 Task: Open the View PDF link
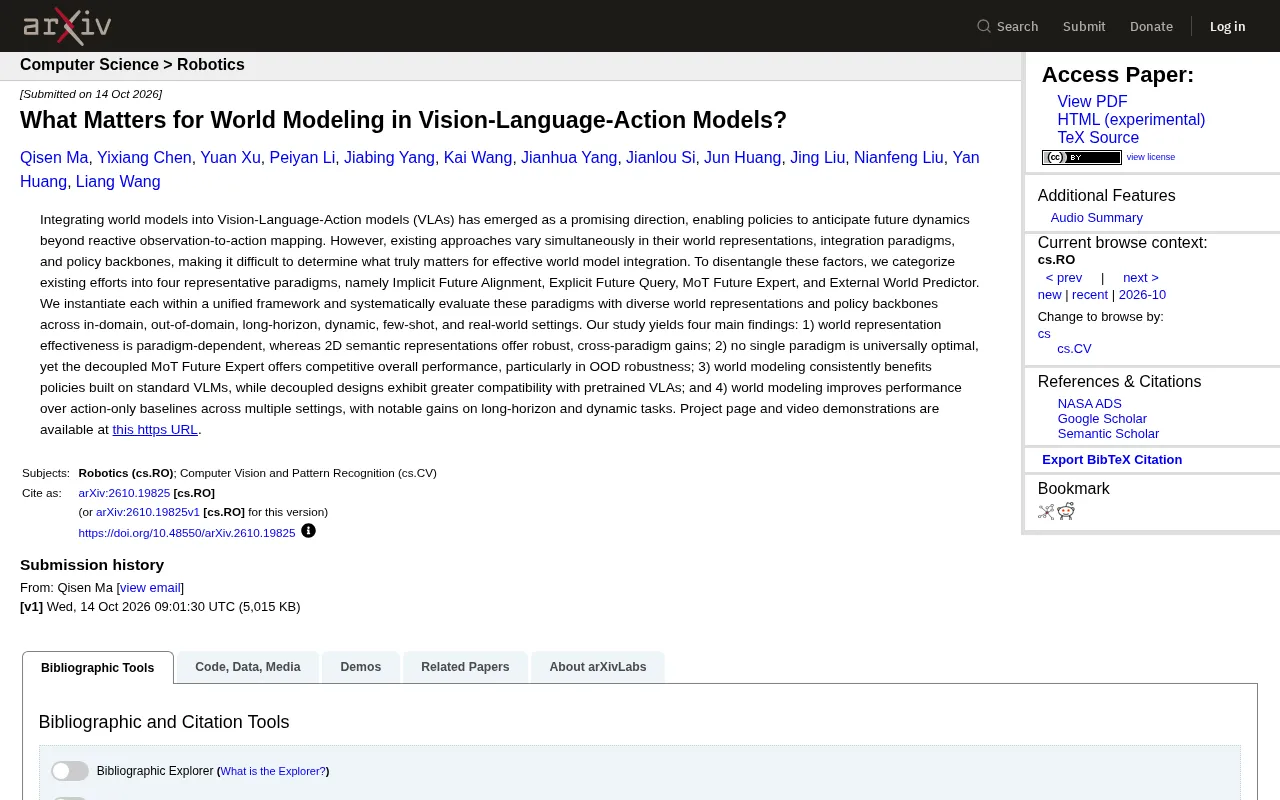1092,102
